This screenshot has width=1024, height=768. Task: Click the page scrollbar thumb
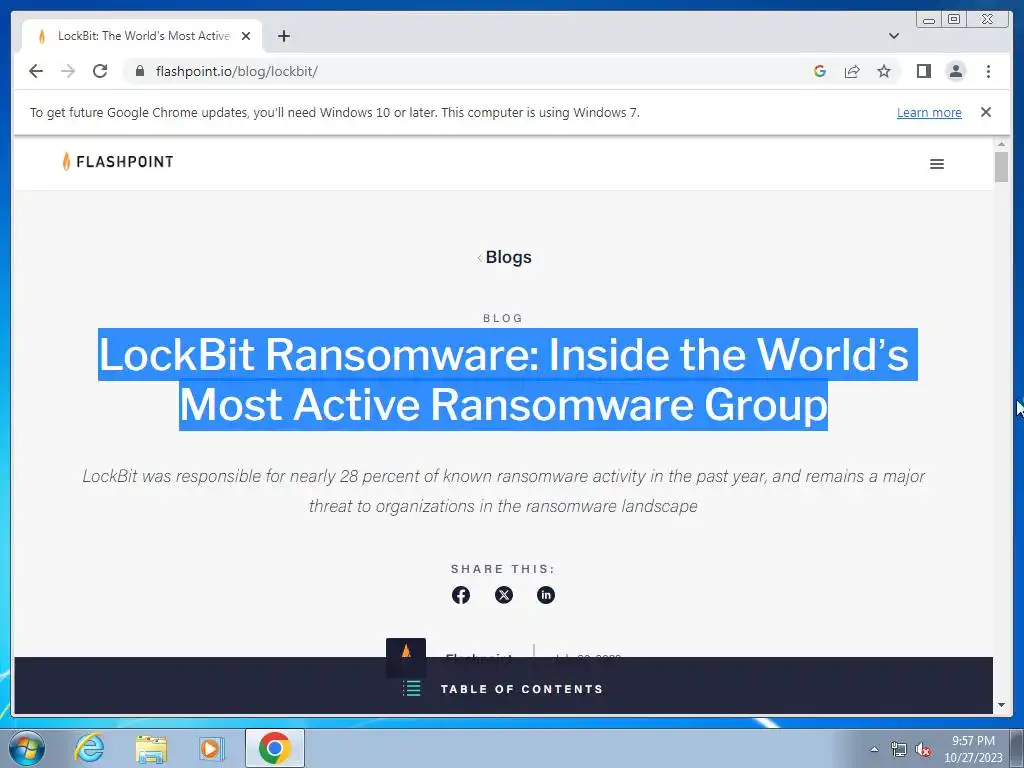click(1001, 167)
